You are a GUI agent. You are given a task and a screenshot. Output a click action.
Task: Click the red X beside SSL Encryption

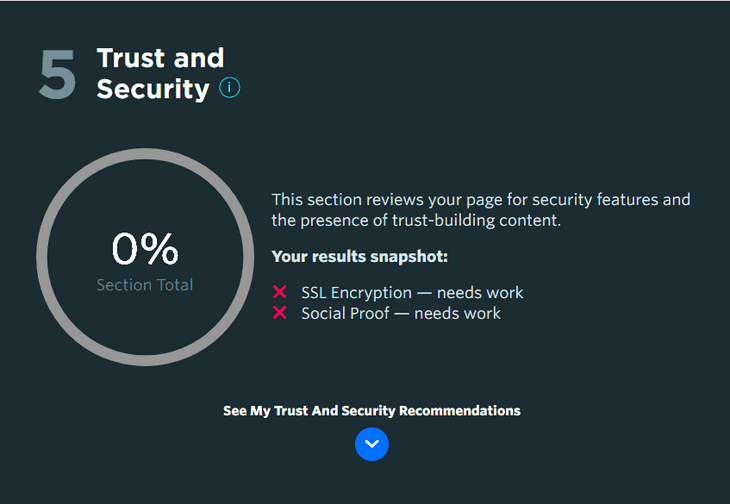tap(279, 292)
